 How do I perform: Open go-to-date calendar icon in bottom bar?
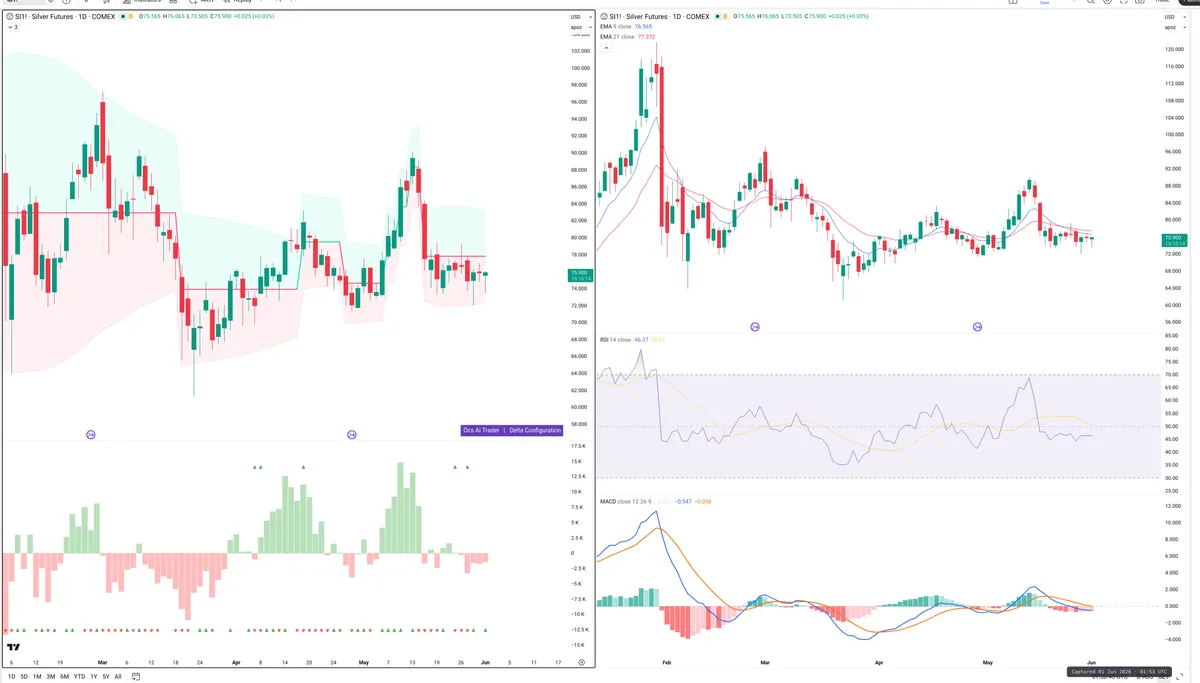[134, 676]
